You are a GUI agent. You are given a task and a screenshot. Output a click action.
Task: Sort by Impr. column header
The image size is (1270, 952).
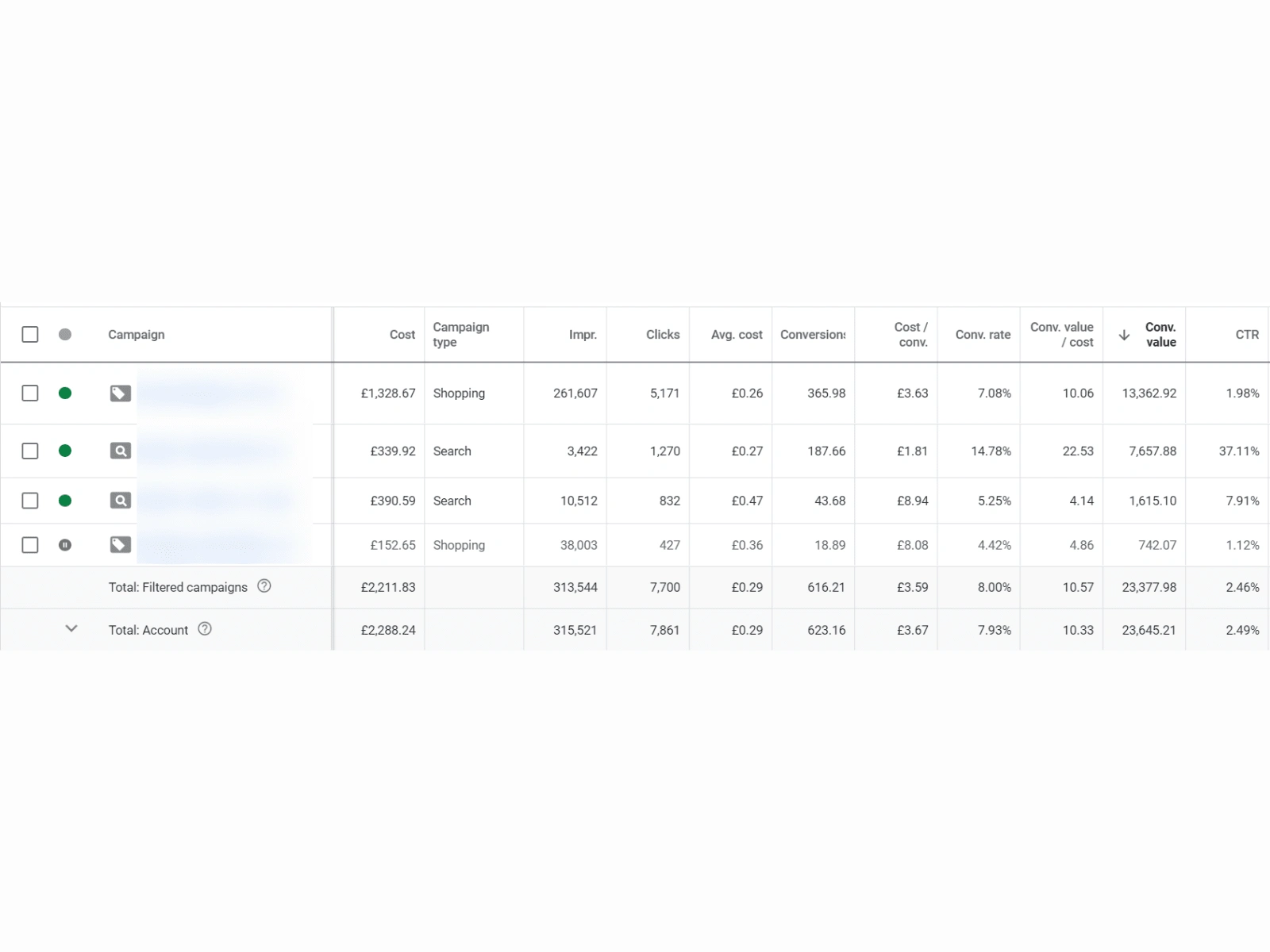(583, 335)
